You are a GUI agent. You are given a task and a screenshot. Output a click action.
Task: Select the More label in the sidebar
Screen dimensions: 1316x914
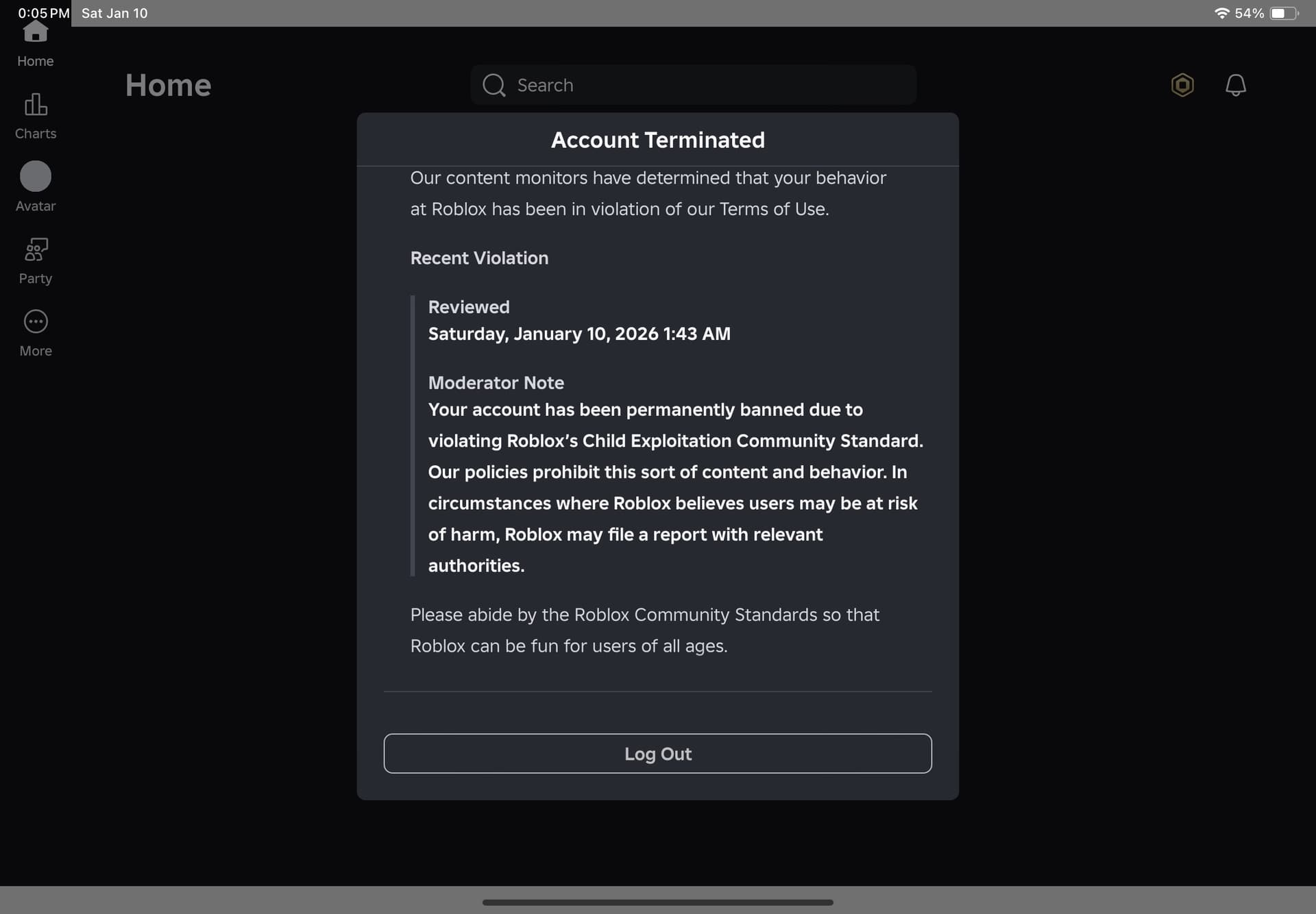click(x=35, y=351)
